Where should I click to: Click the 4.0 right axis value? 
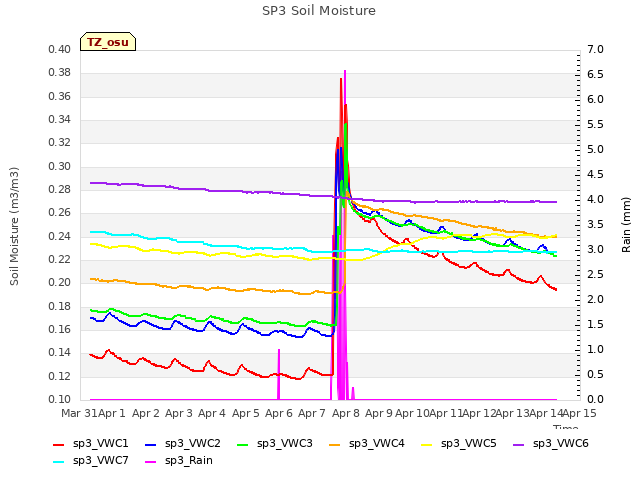(595, 199)
